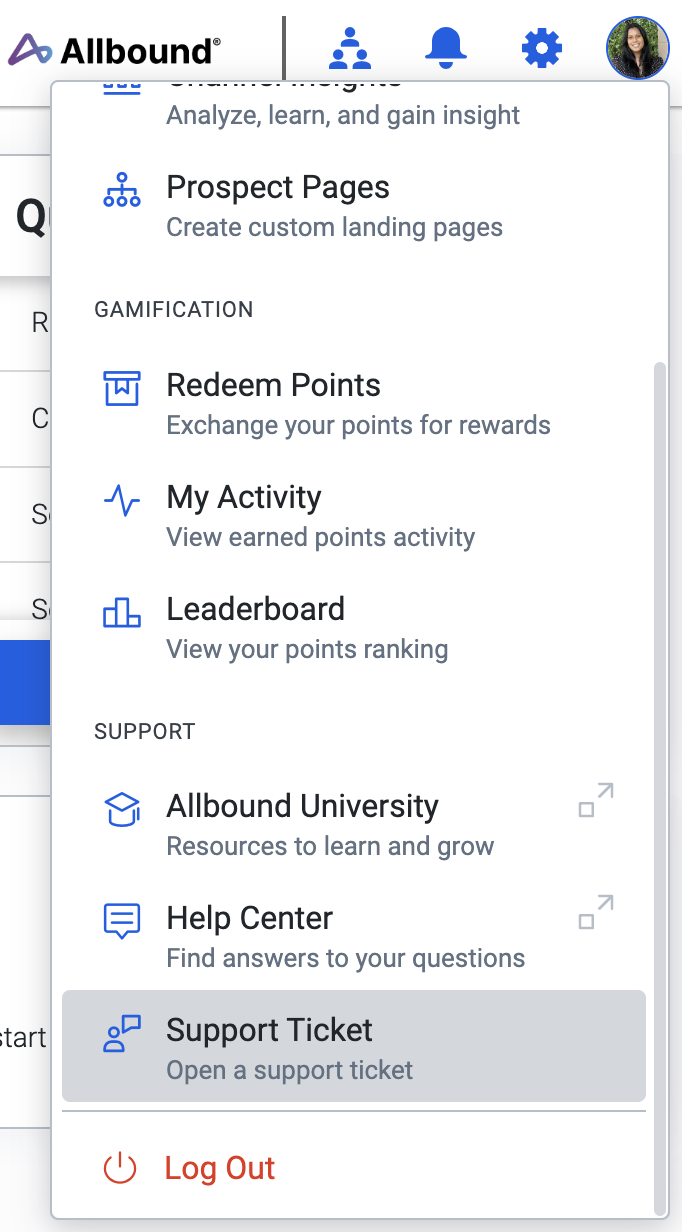
Task: Open Help Center external link arrow
Action: [x=596, y=912]
